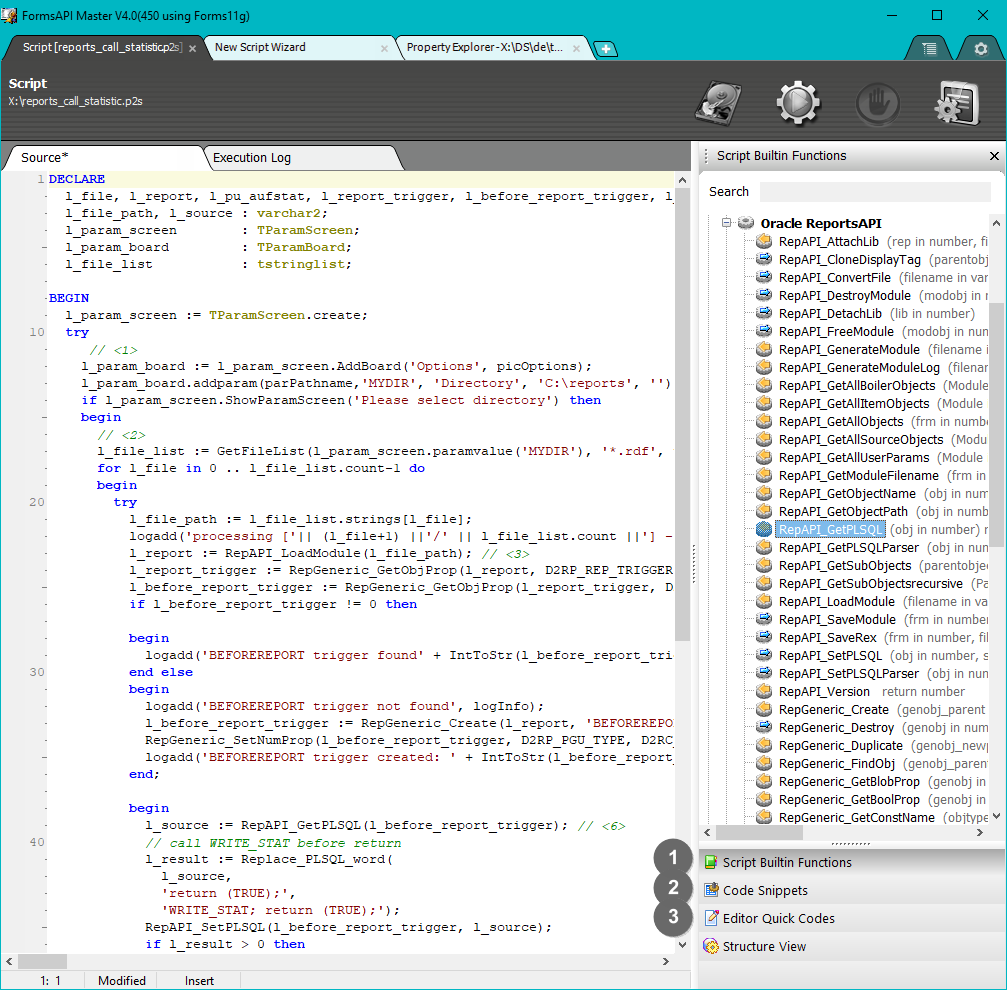This screenshot has height=990, width=1007.
Task: Select RepAPI_AttachLib function
Action: 828,242
